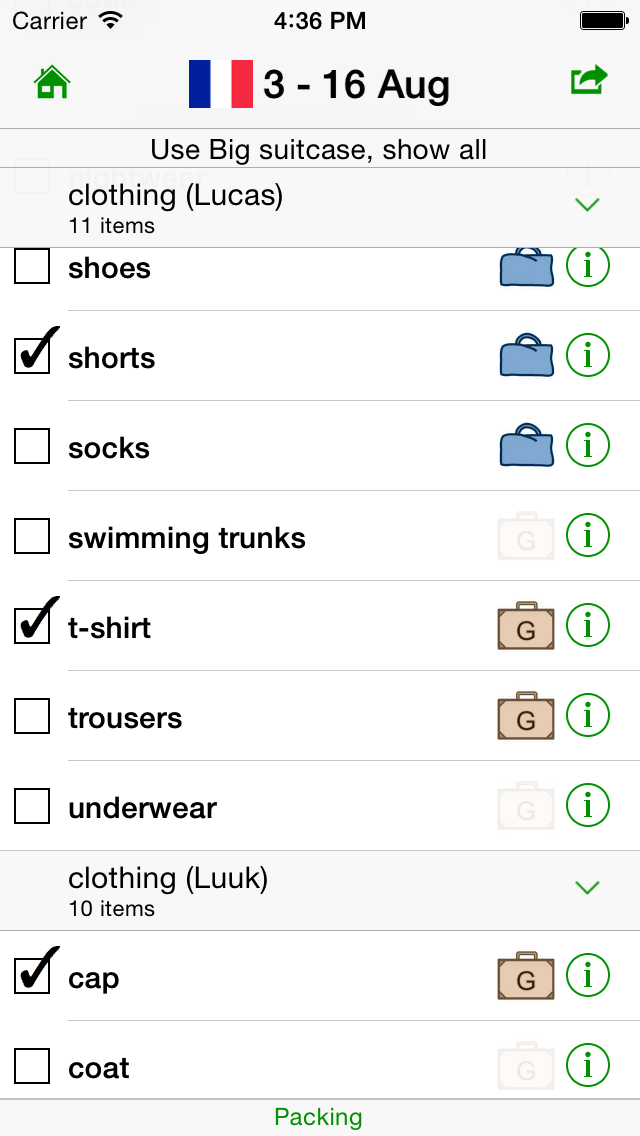Open info for the shorts item
The width and height of the screenshot is (640, 1136).
click(x=588, y=355)
